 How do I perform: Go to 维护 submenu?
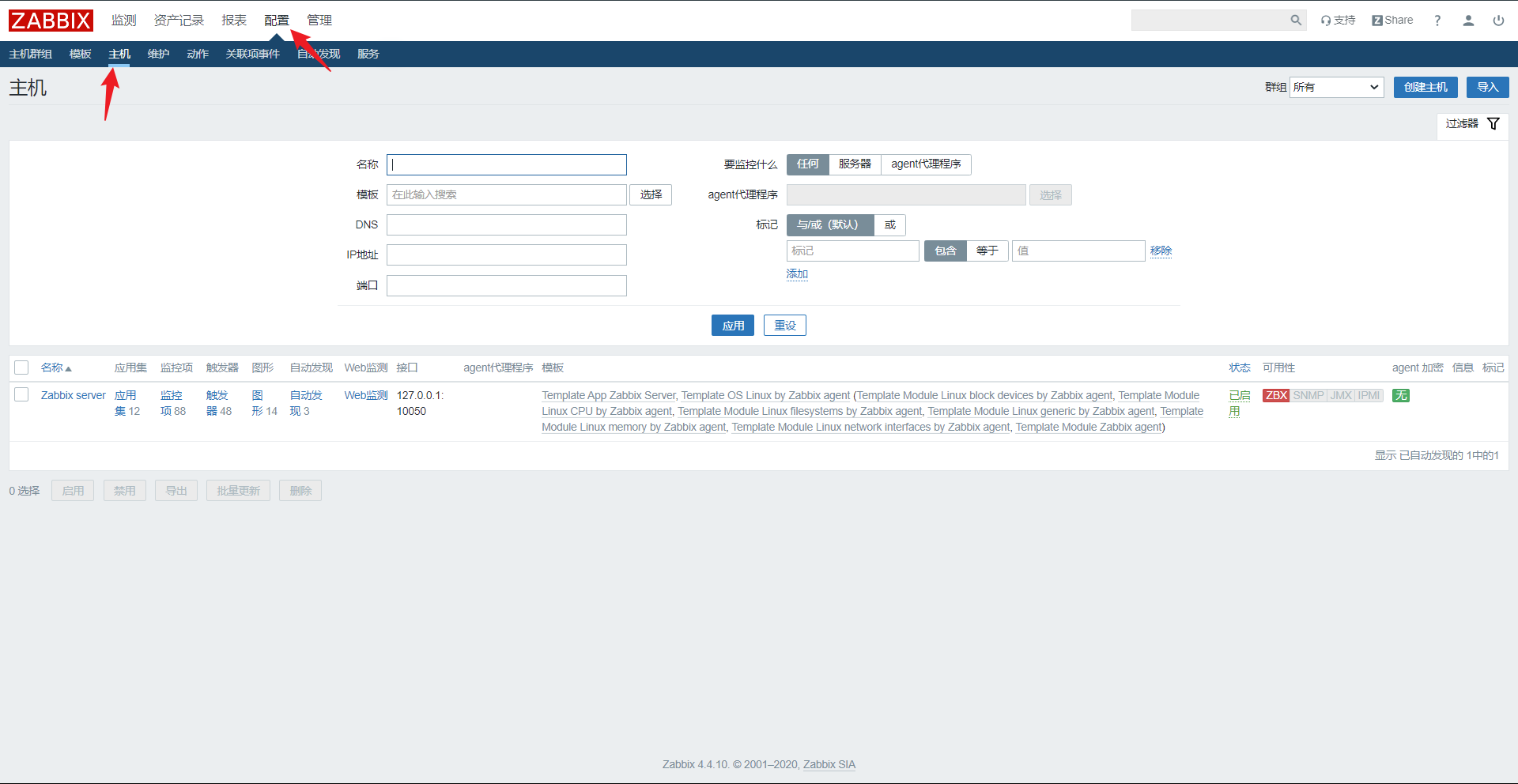(158, 55)
